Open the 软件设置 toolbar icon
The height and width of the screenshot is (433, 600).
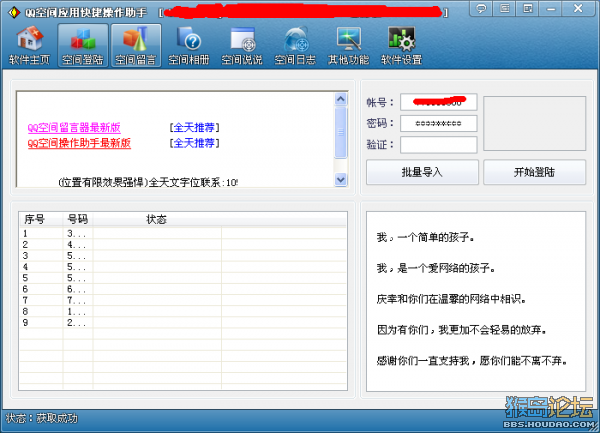402,46
